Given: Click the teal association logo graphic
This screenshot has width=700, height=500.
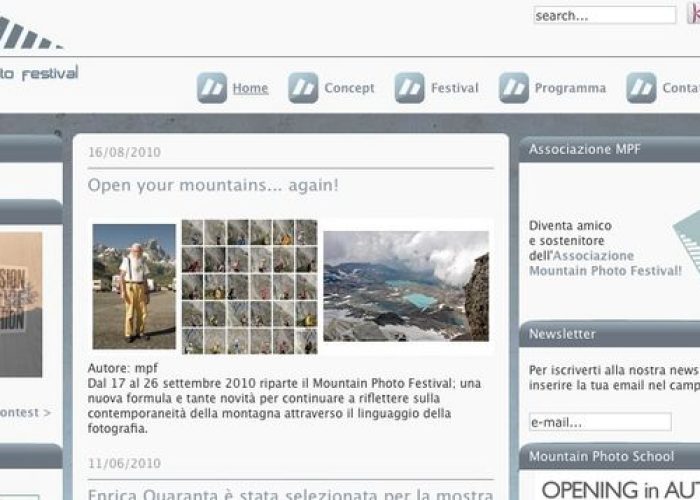Looking at the screenshot, I should (687, 243).
